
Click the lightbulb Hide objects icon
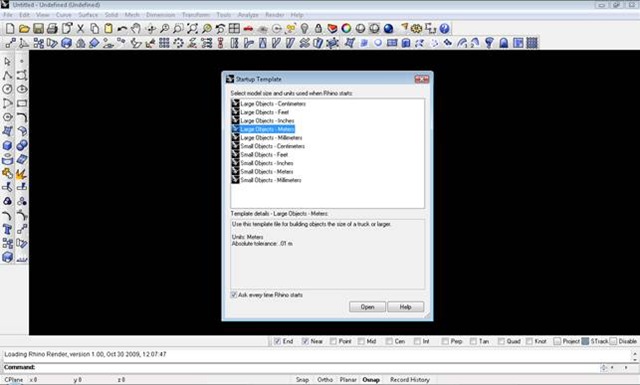coord(304,29)
